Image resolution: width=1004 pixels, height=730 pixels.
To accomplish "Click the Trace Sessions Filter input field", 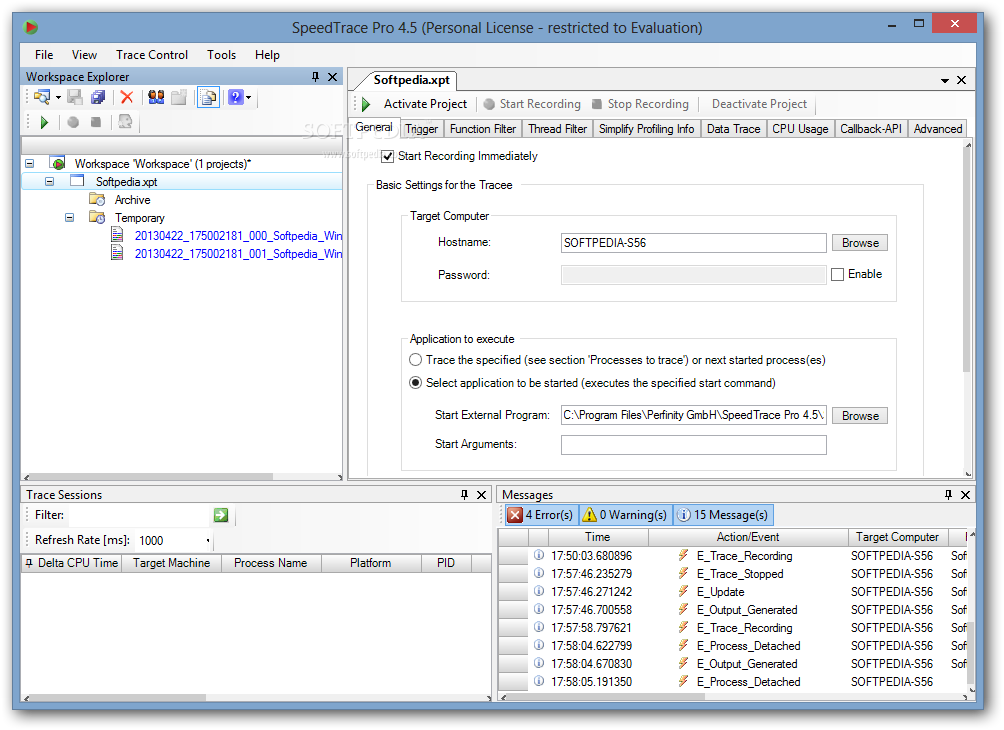I will (x=138, y=515).
